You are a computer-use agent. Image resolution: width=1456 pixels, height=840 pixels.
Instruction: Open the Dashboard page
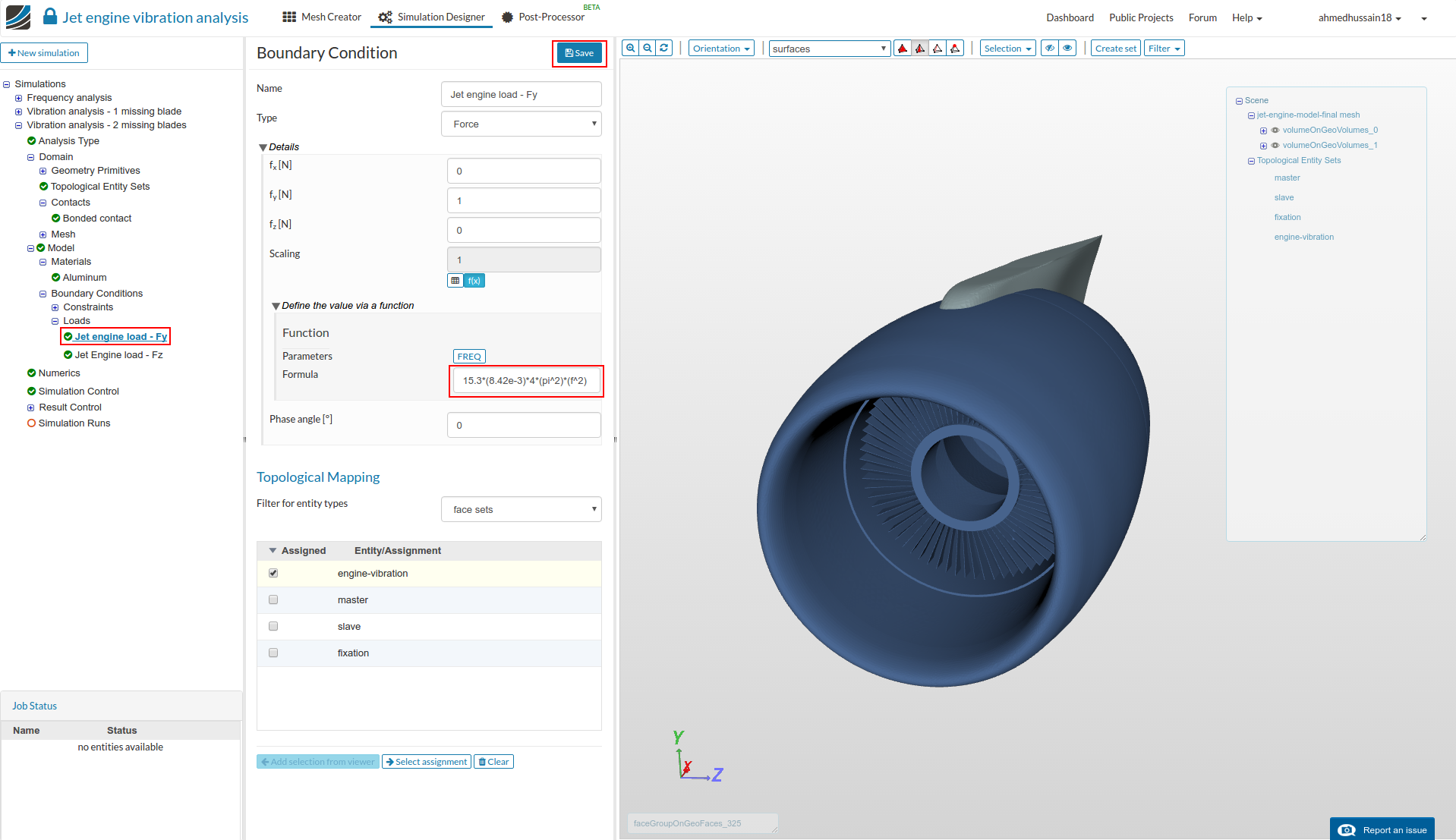pos(1070,17)
